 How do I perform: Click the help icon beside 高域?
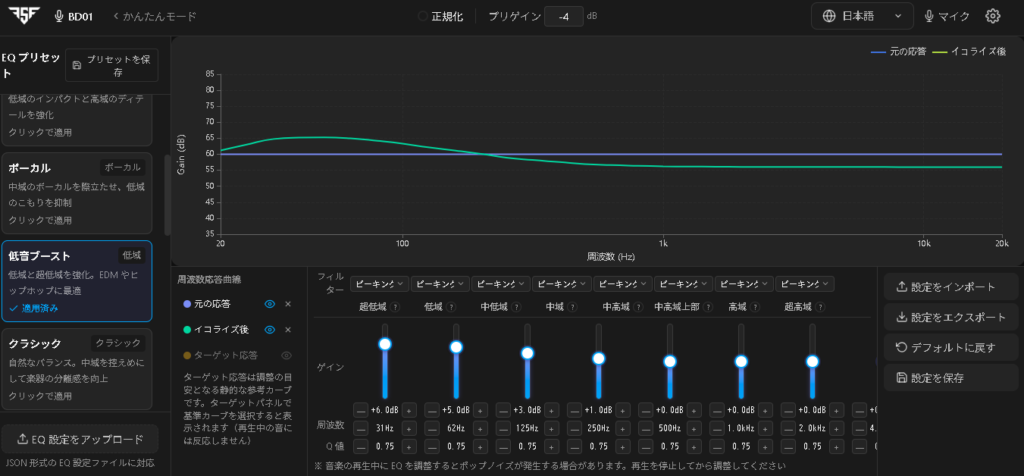755,307
